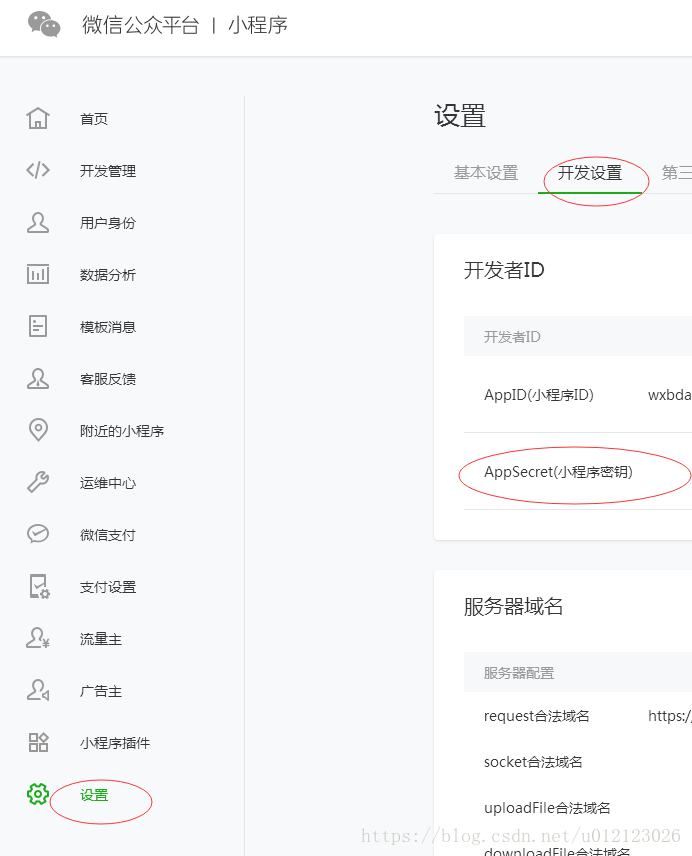This screenshot has width=692, height=856.
Task: Open 微信支付 in the sidebar
Action: (x=108, y=535)
